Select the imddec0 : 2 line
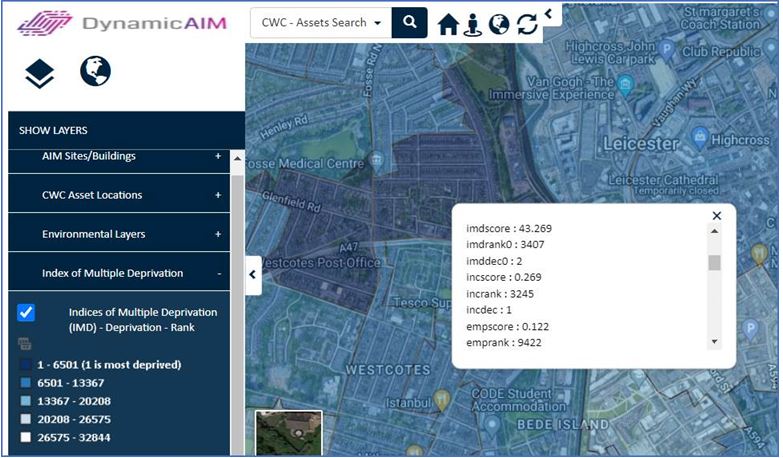The width and height of the screenshot is (783, 458). 494,261
